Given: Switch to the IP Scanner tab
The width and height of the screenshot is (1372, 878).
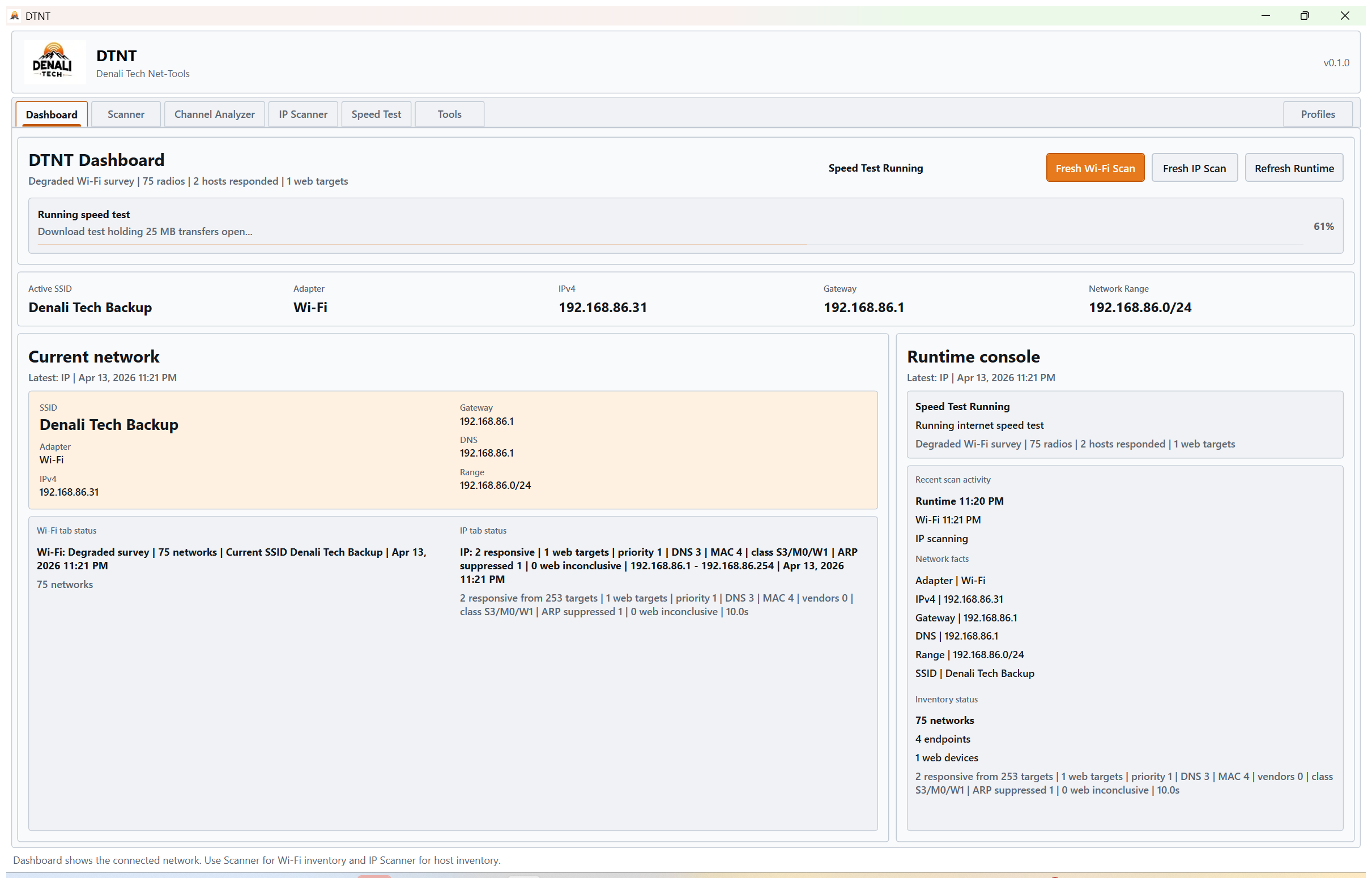Looking at the screenshot, I should pyautogui.click(x=302, y=114).
